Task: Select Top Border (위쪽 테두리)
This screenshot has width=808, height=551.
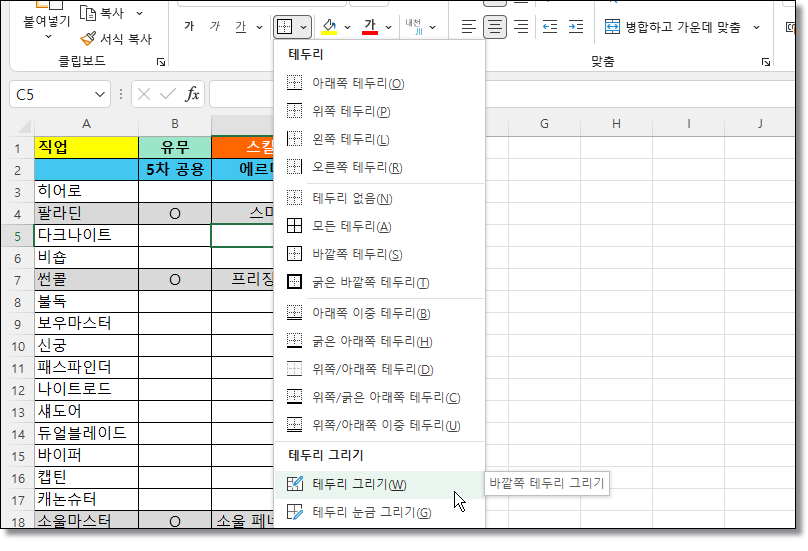Action: click(x=380, y=111)
